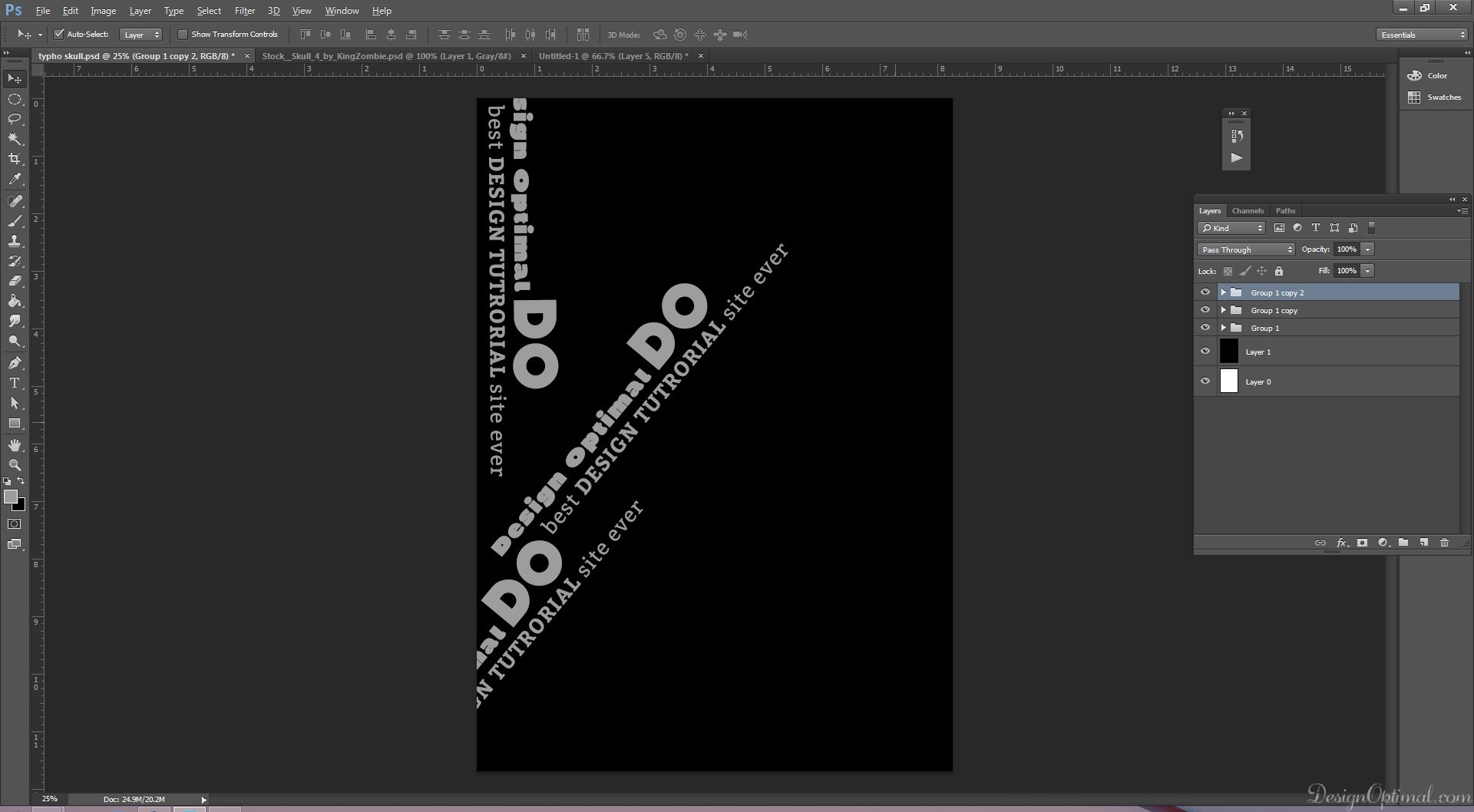This screenshot has width=1474, height=812.
Task: Create new adjustment layer
Action: (1383, 543)
